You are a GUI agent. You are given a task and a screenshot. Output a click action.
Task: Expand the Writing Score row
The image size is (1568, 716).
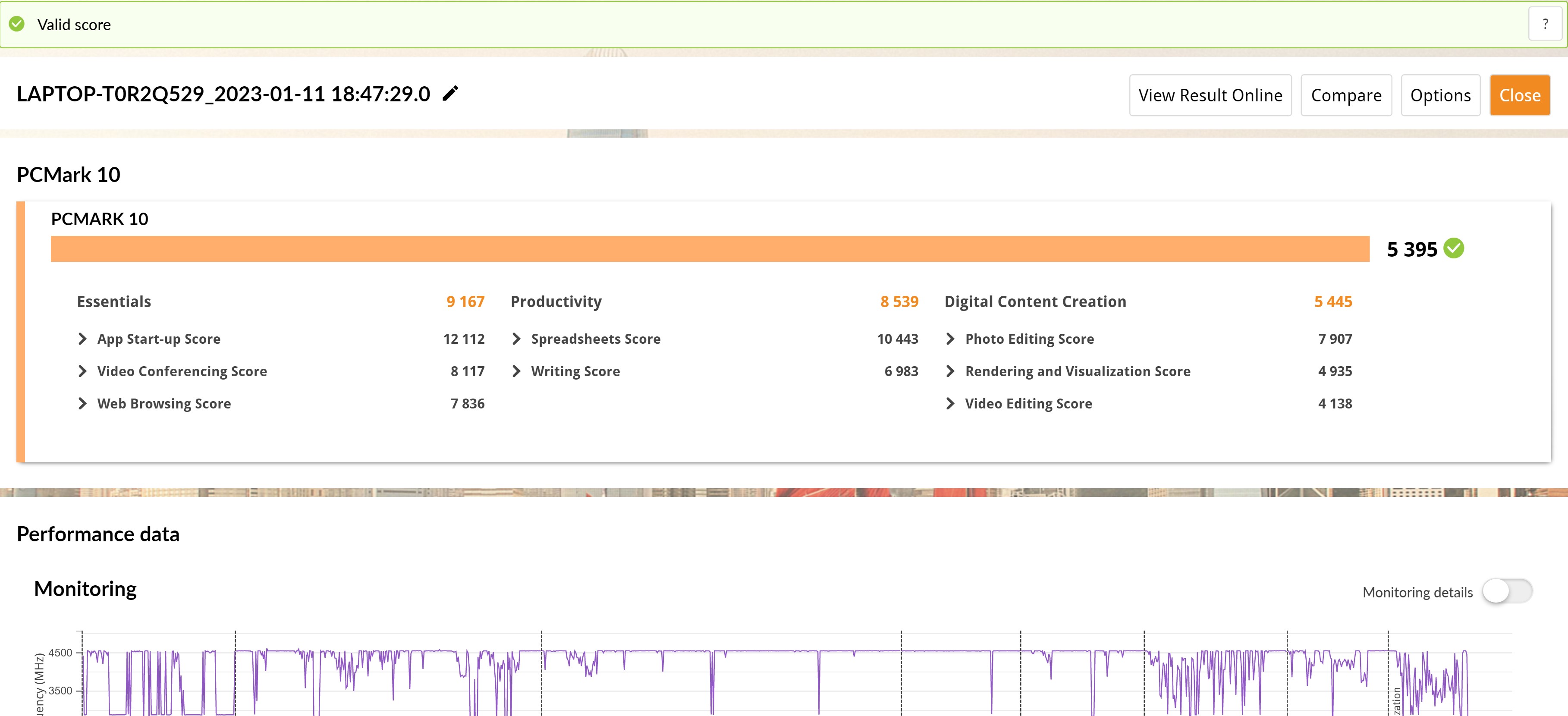[517, 371]
